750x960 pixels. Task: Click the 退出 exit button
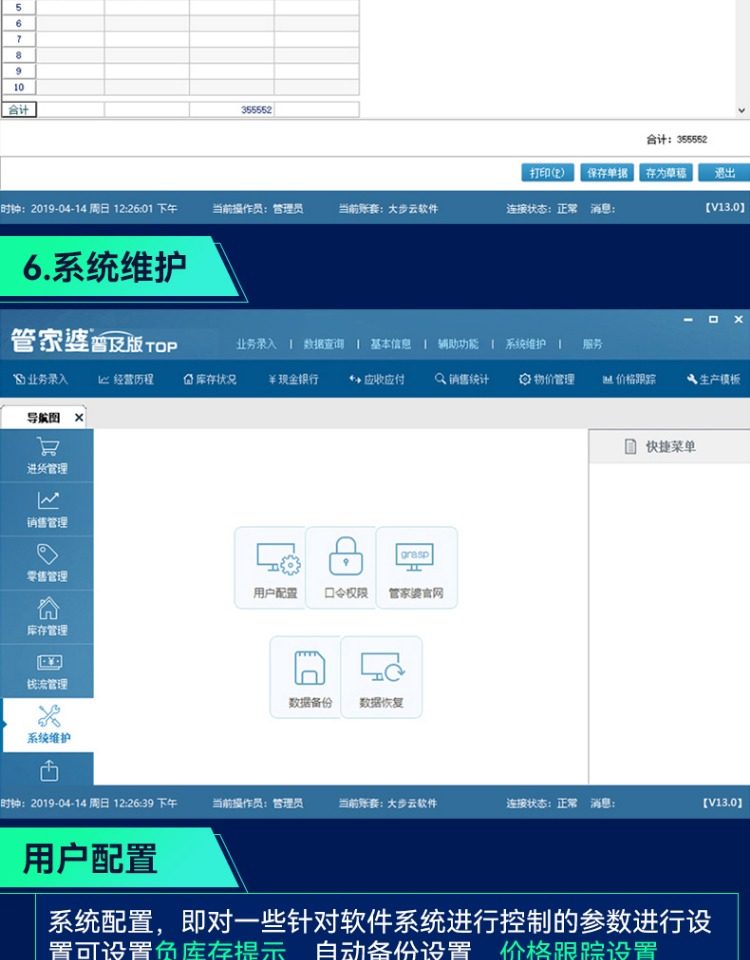click(724, 173)
